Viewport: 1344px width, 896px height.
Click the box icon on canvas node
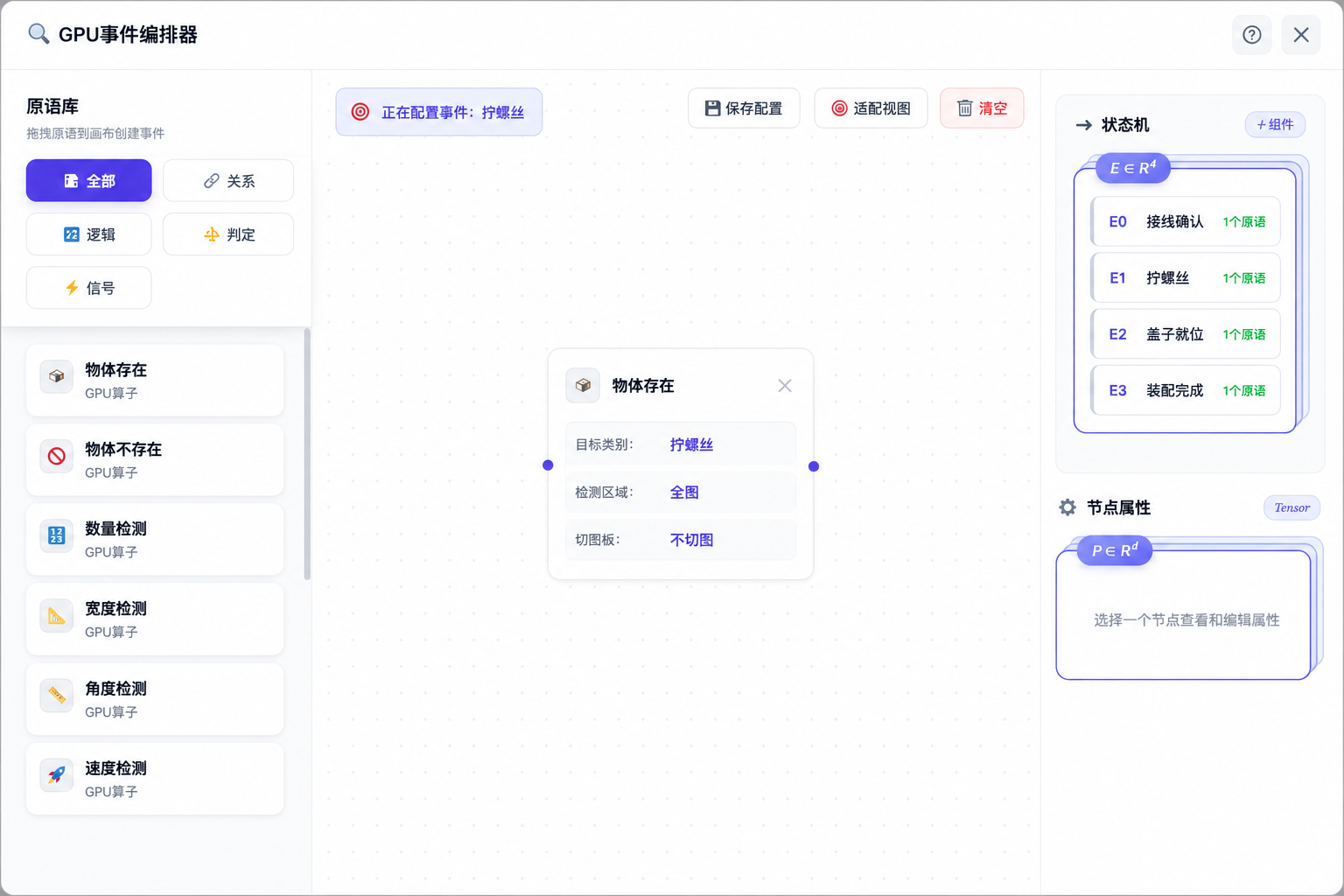[x=583, y=386]
